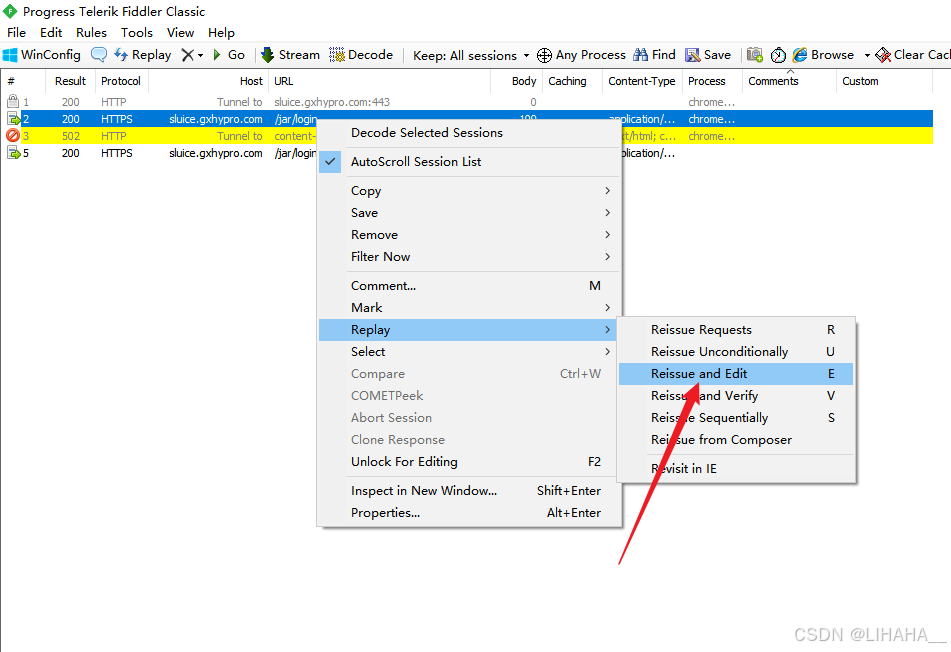Image resolution: width=951 pixels, height=652 pixels.
Task: Choose Reissue and Verify
Action: pyautogui.click(x=736, y=395)
